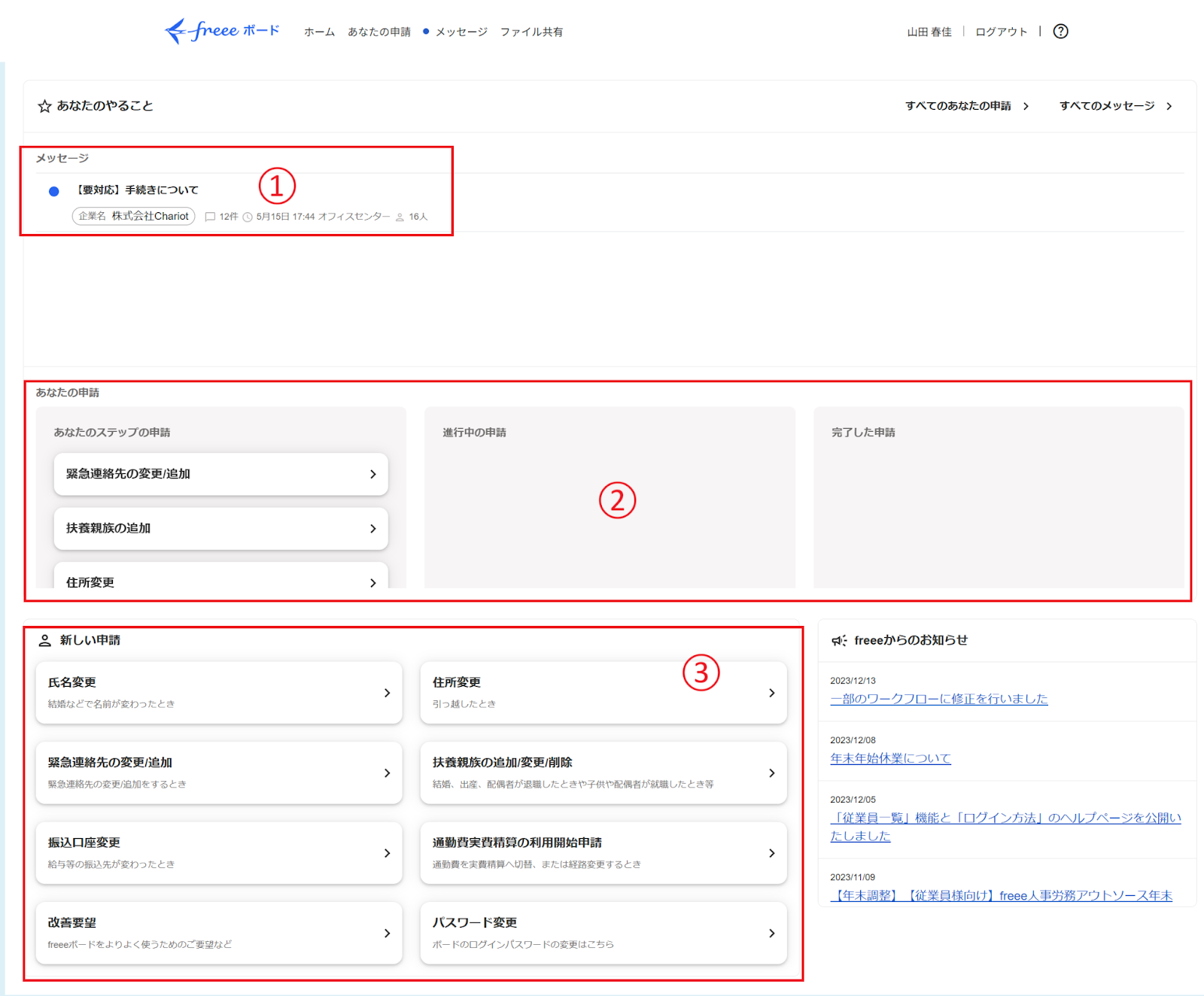
Task: Click the star icon beside あなたのやること
Action: point(44,106)
